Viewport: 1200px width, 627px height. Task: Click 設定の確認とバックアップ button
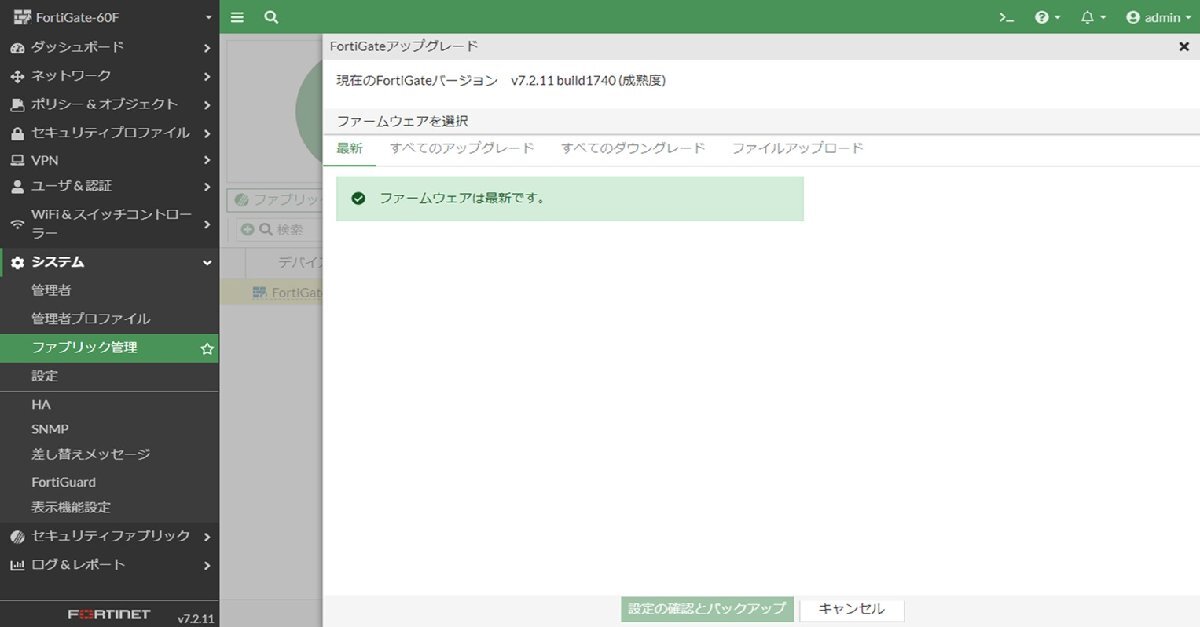[x=707, y=609]
